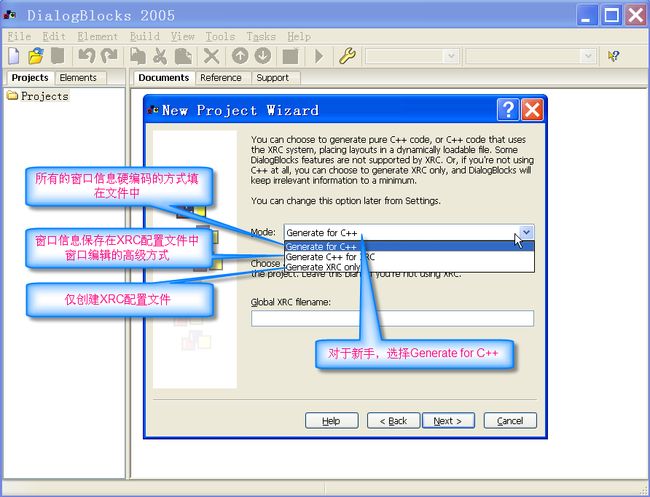Click the DialogBlocks title bar app icon
Screen dimensions: 650x497
tap(10, 15)
